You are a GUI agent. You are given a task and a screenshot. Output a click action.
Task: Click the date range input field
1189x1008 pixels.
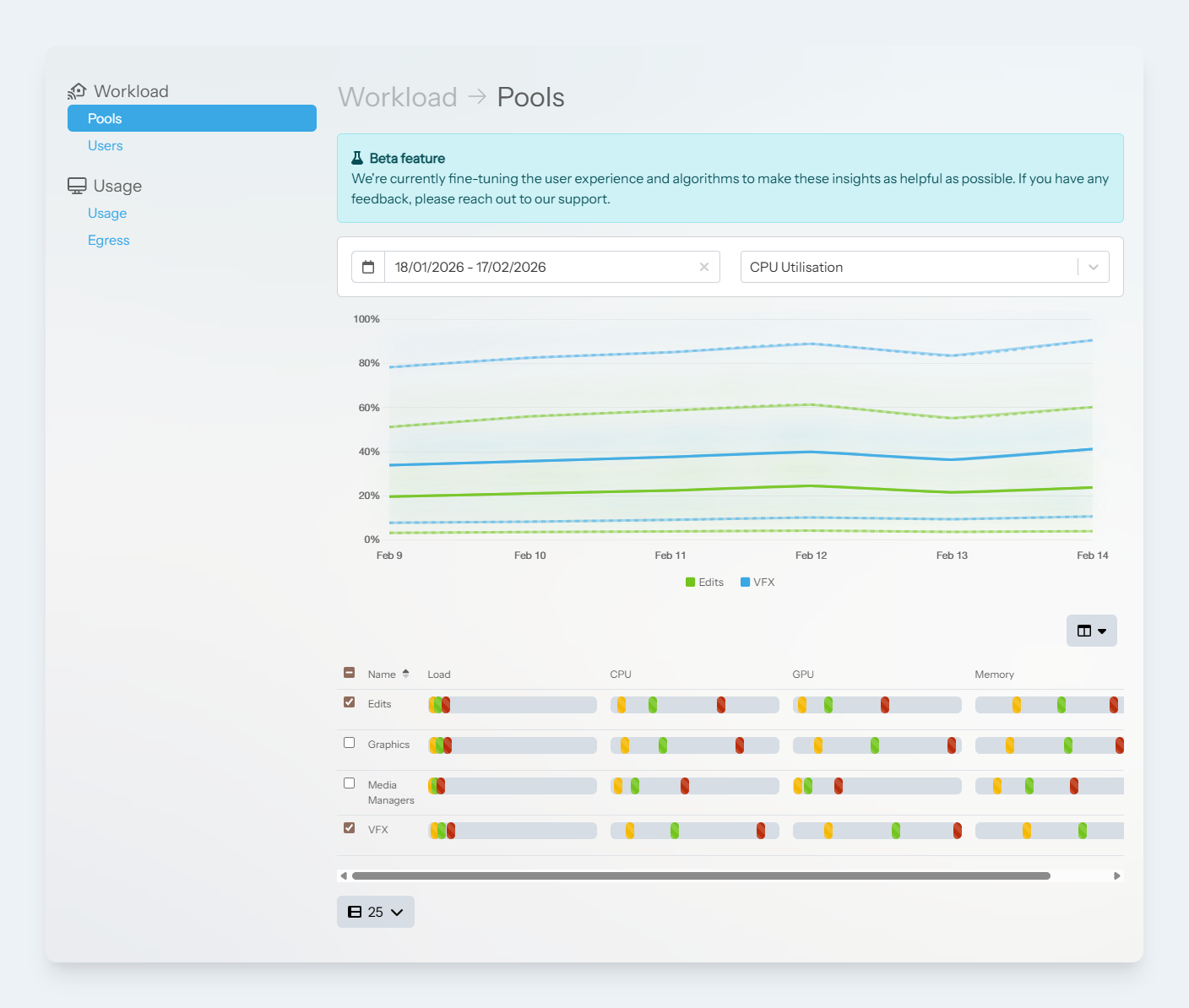(540, 267)
